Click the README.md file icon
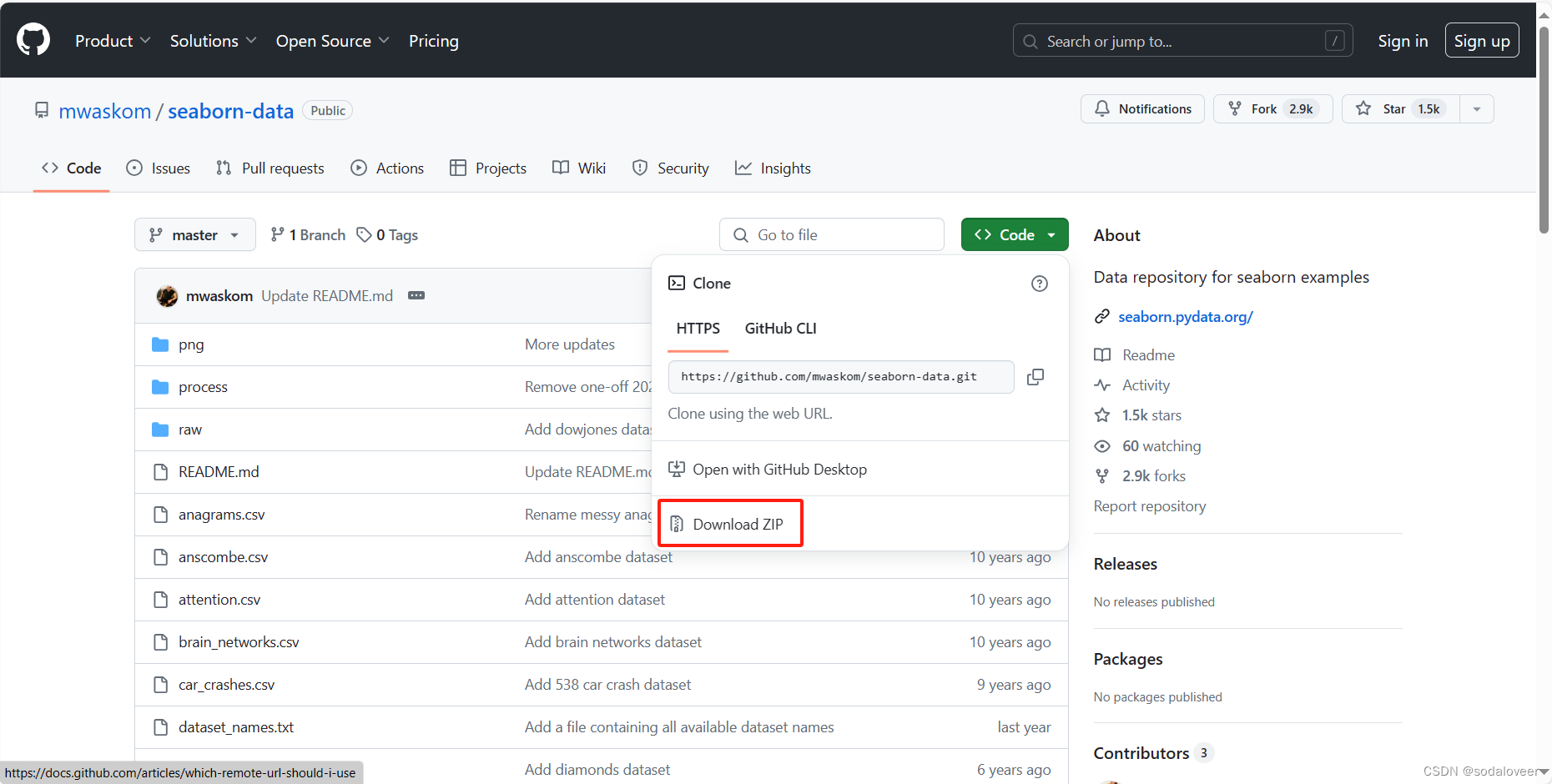 [x=160, y=472]
